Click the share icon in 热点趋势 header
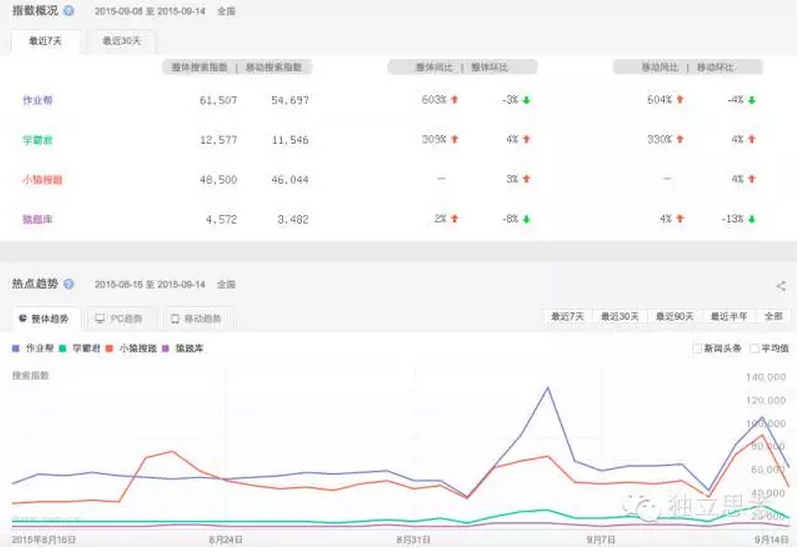Screen dimensions: 800x556 pyautogui.click(x=781, y=286)
